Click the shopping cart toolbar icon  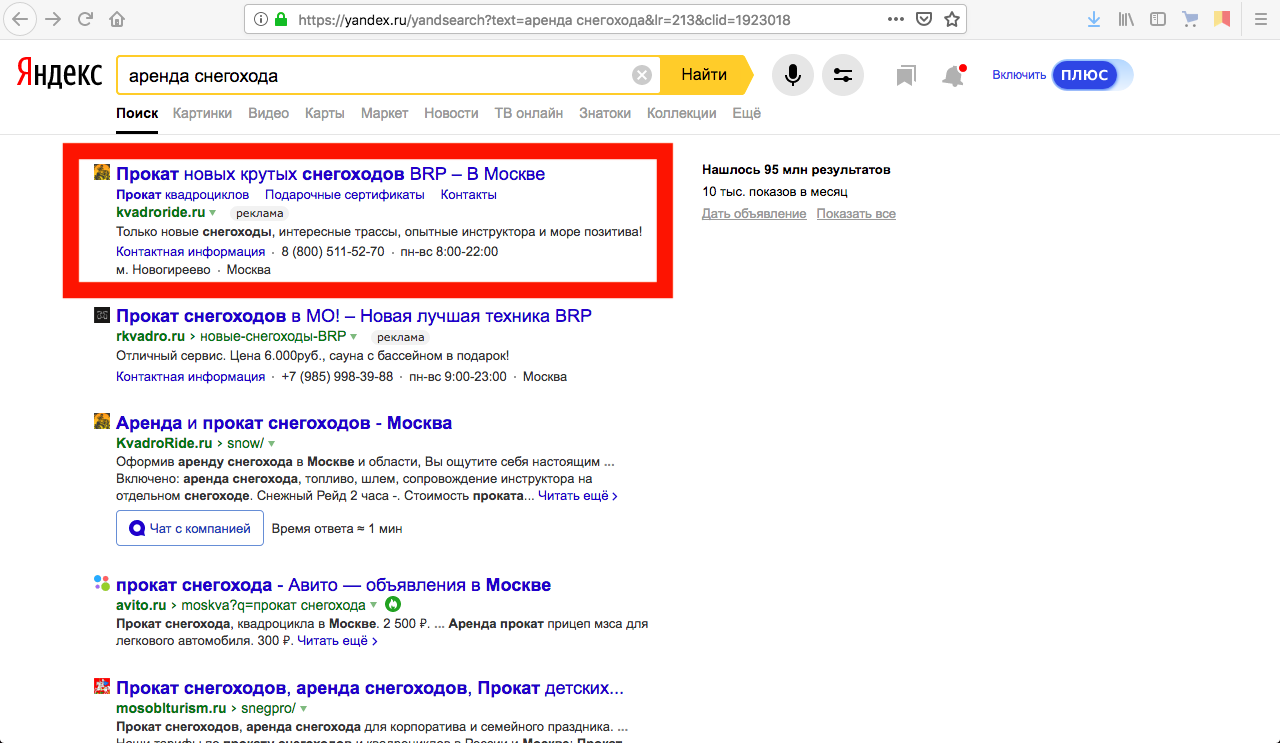pyautogui.click(x=1190, y=19)
